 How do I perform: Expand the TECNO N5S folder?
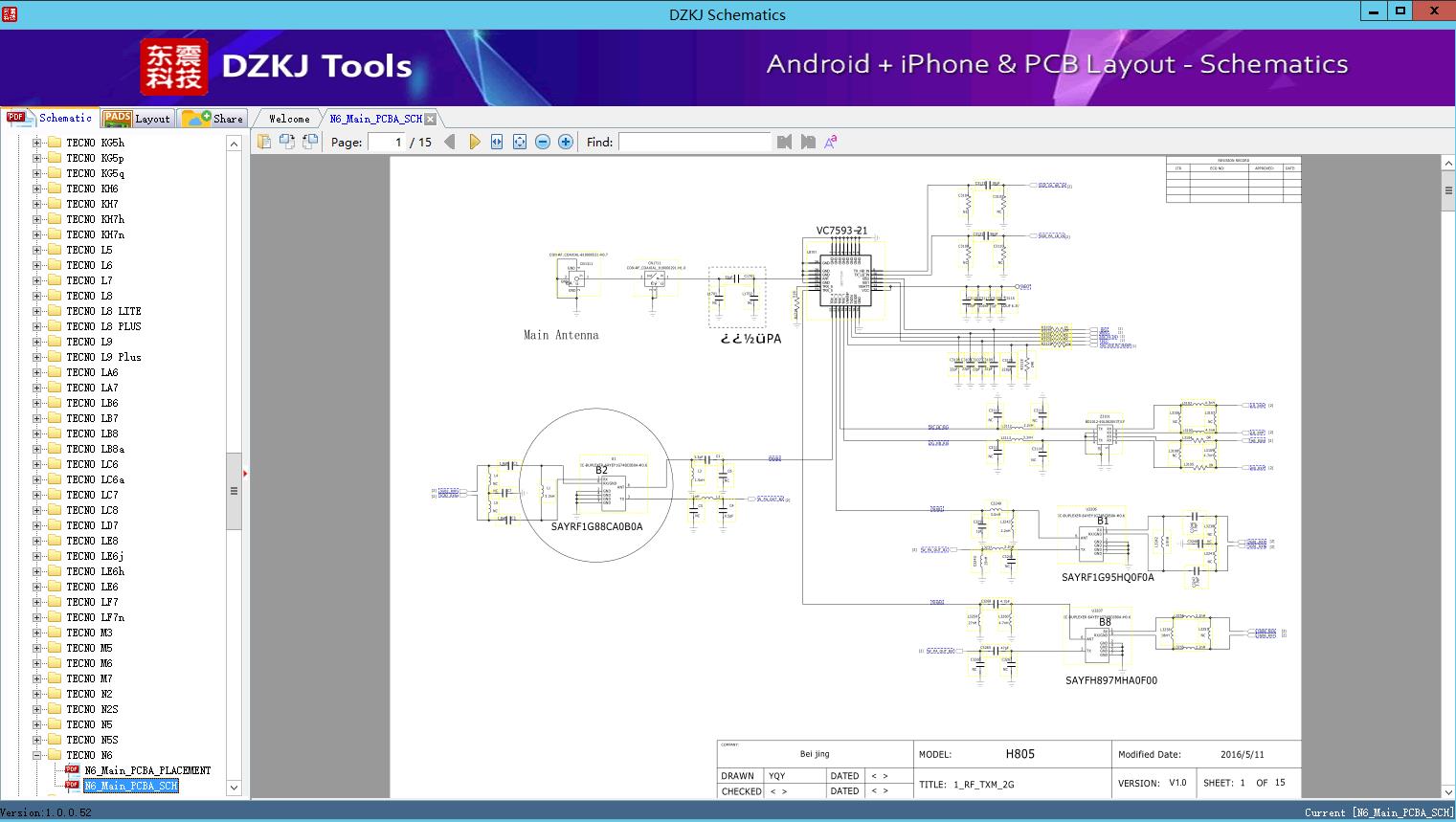36,740
